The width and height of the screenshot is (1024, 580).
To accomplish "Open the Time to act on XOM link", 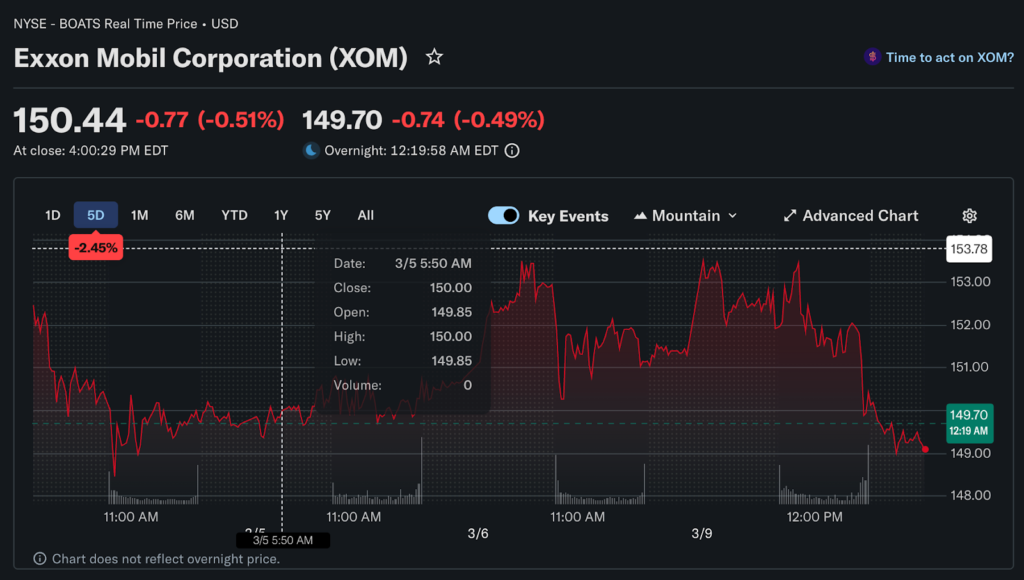I will [x=949, y=57].
